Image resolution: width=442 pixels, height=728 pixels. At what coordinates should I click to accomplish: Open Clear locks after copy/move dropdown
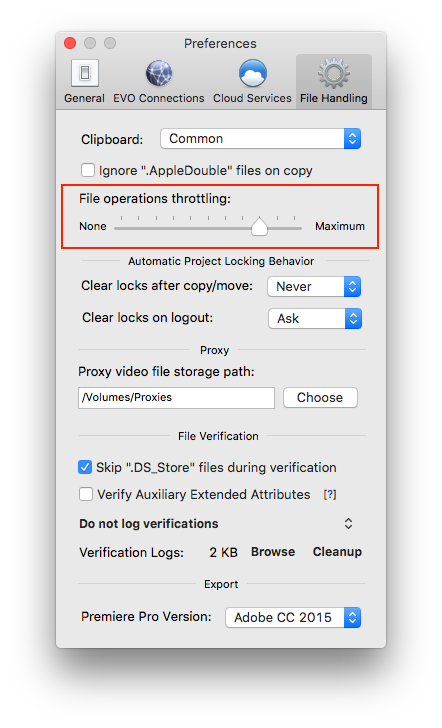pyautogui.click(x=314, y=286)
